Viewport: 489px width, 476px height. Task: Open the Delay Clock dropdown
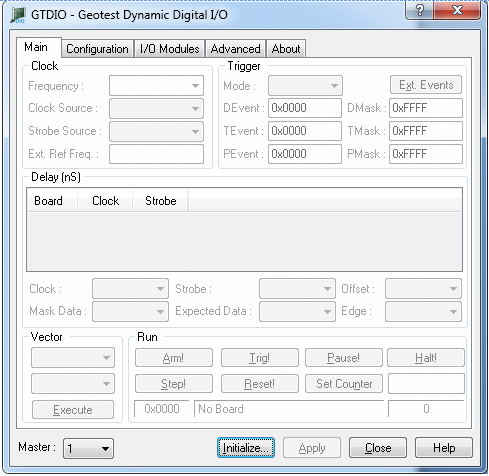130,289
